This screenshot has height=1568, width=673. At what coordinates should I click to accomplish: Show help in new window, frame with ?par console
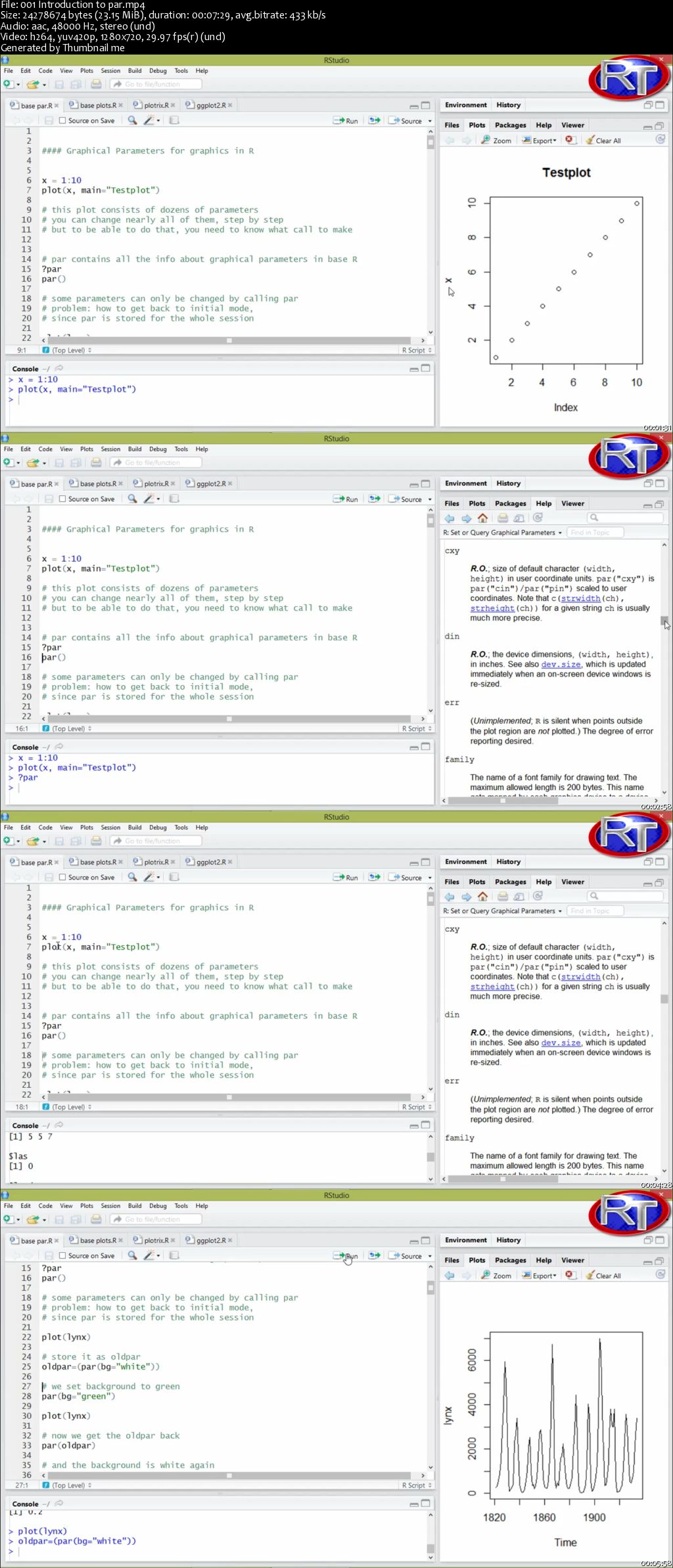[519, 518]
